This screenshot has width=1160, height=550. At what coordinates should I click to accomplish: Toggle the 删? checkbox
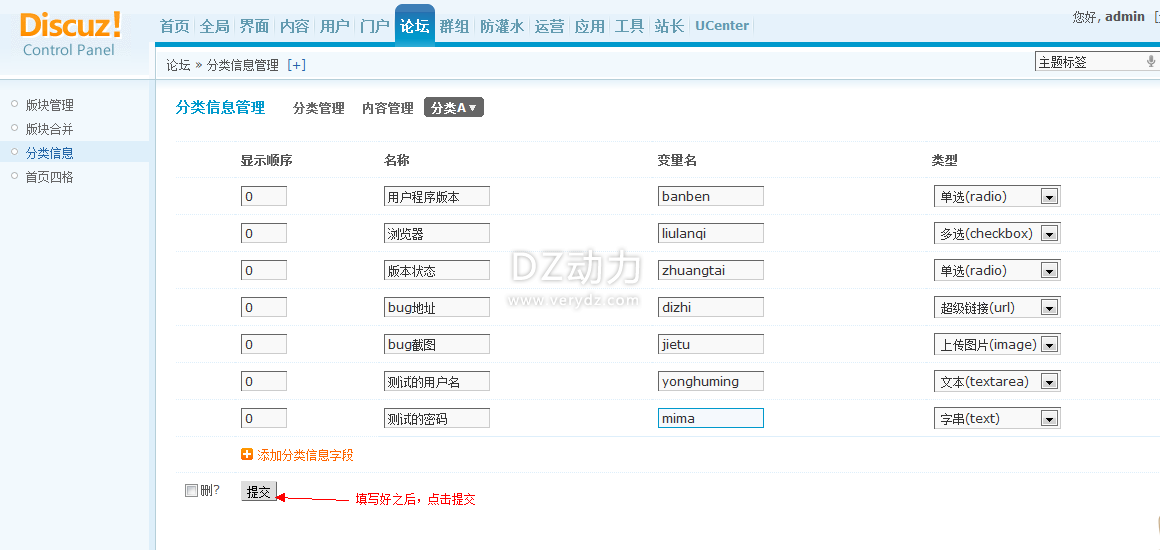(x=191, y=491)
